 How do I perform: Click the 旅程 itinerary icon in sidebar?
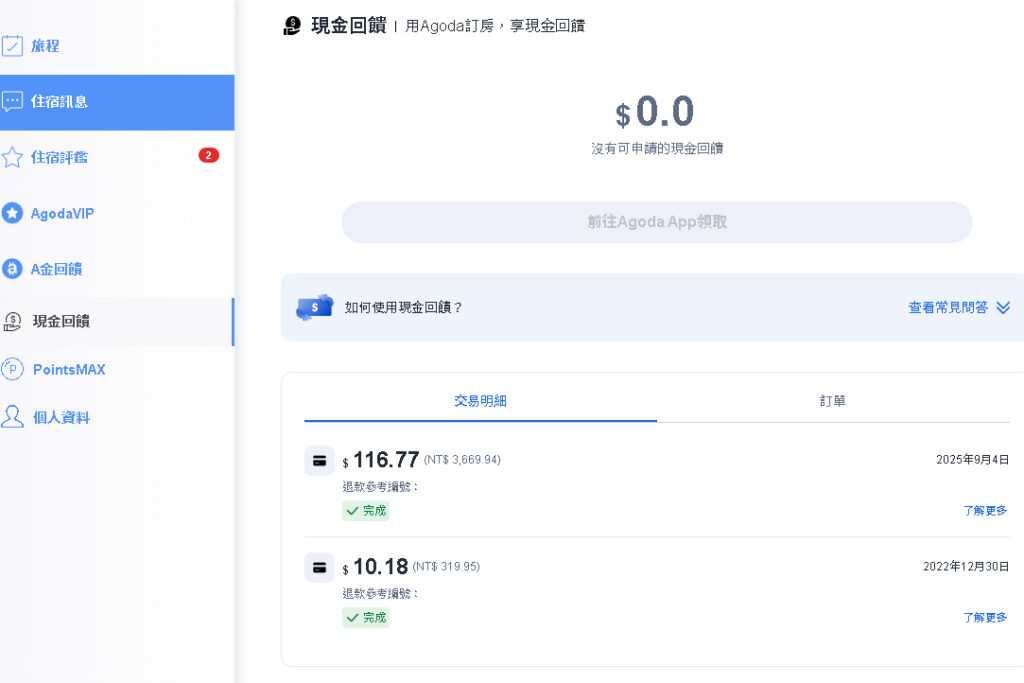tap(12, 46)
